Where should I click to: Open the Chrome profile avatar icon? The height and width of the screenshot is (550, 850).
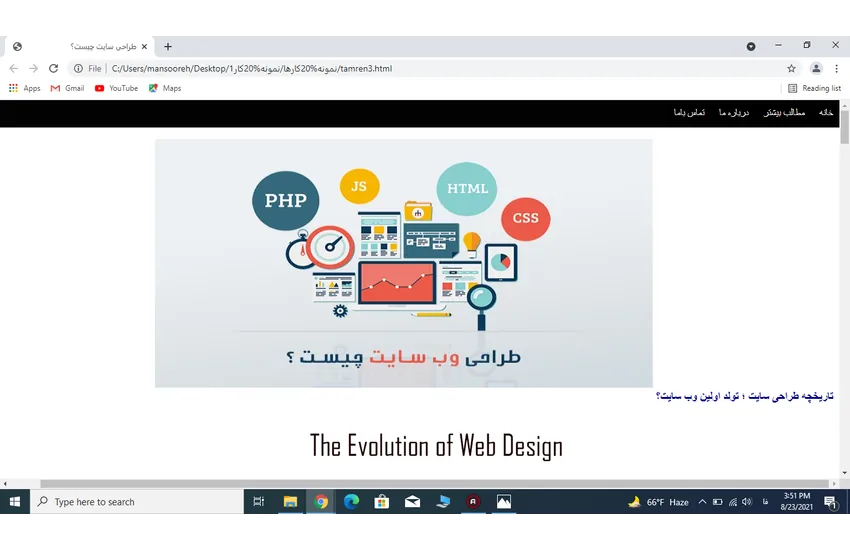point(816,69)
